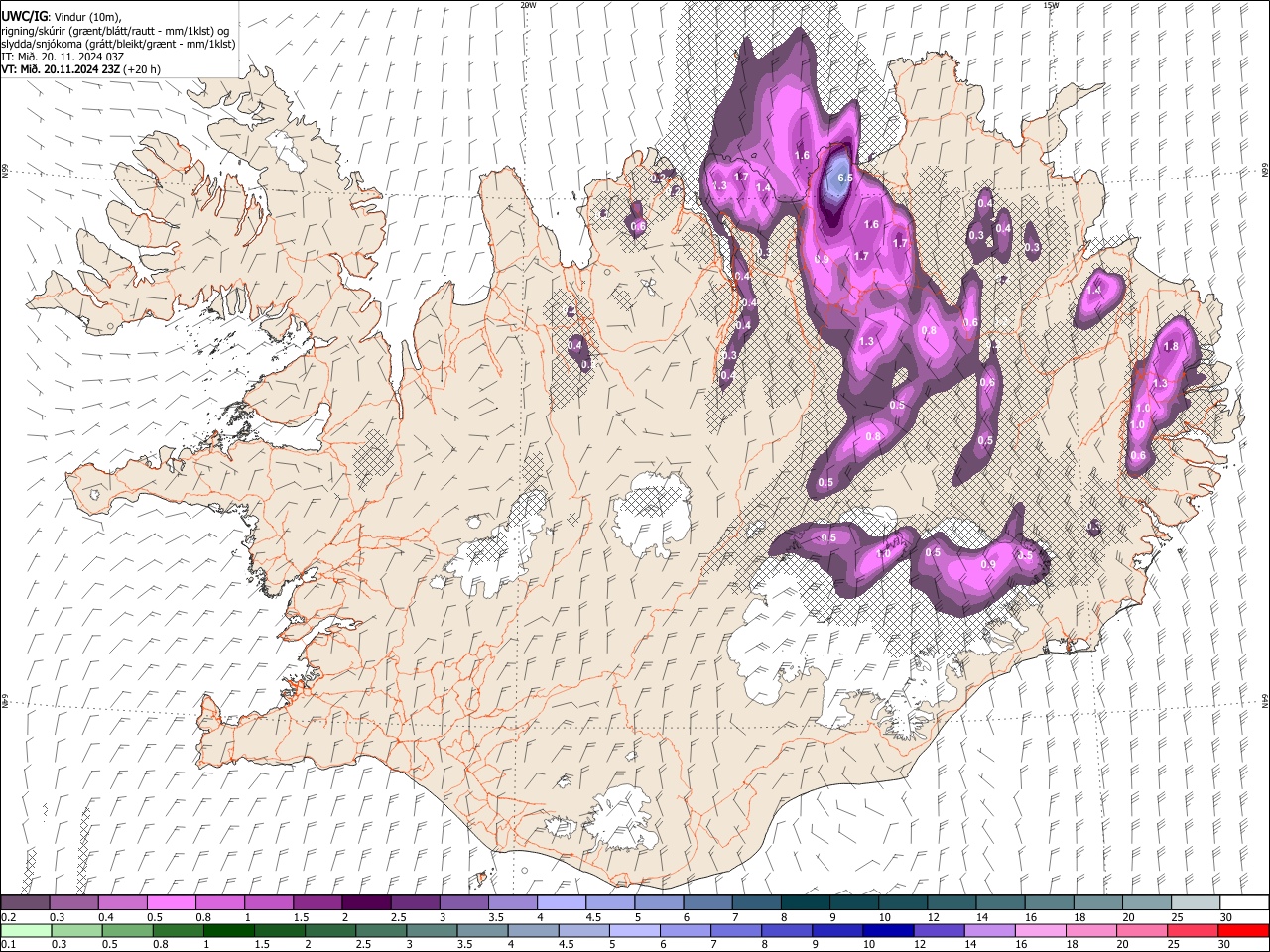Click the 30 label on the lower scale
Image resolution: width=1270 pixels, height=952 pixels.
point(1225,945)
